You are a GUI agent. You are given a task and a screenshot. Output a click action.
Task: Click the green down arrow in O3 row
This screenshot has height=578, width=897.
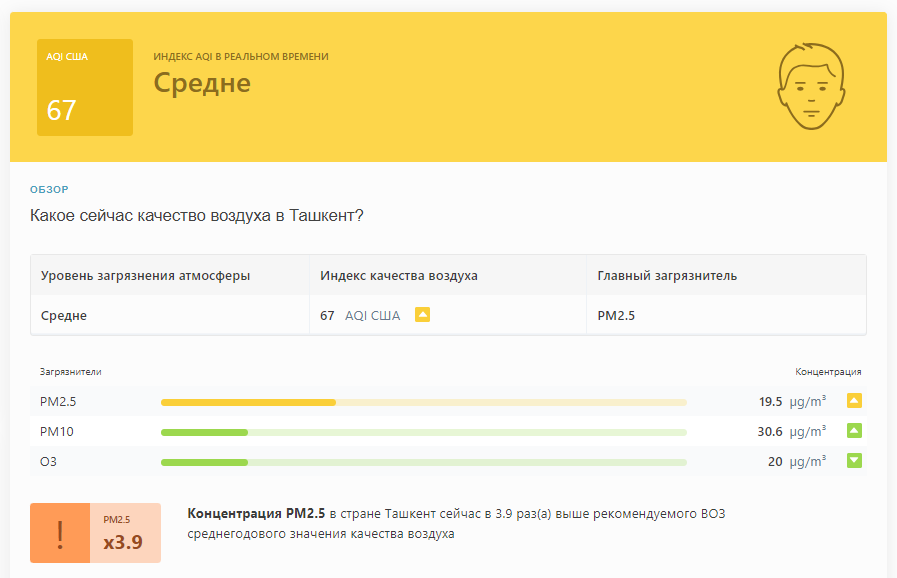(x=854, y=460)
